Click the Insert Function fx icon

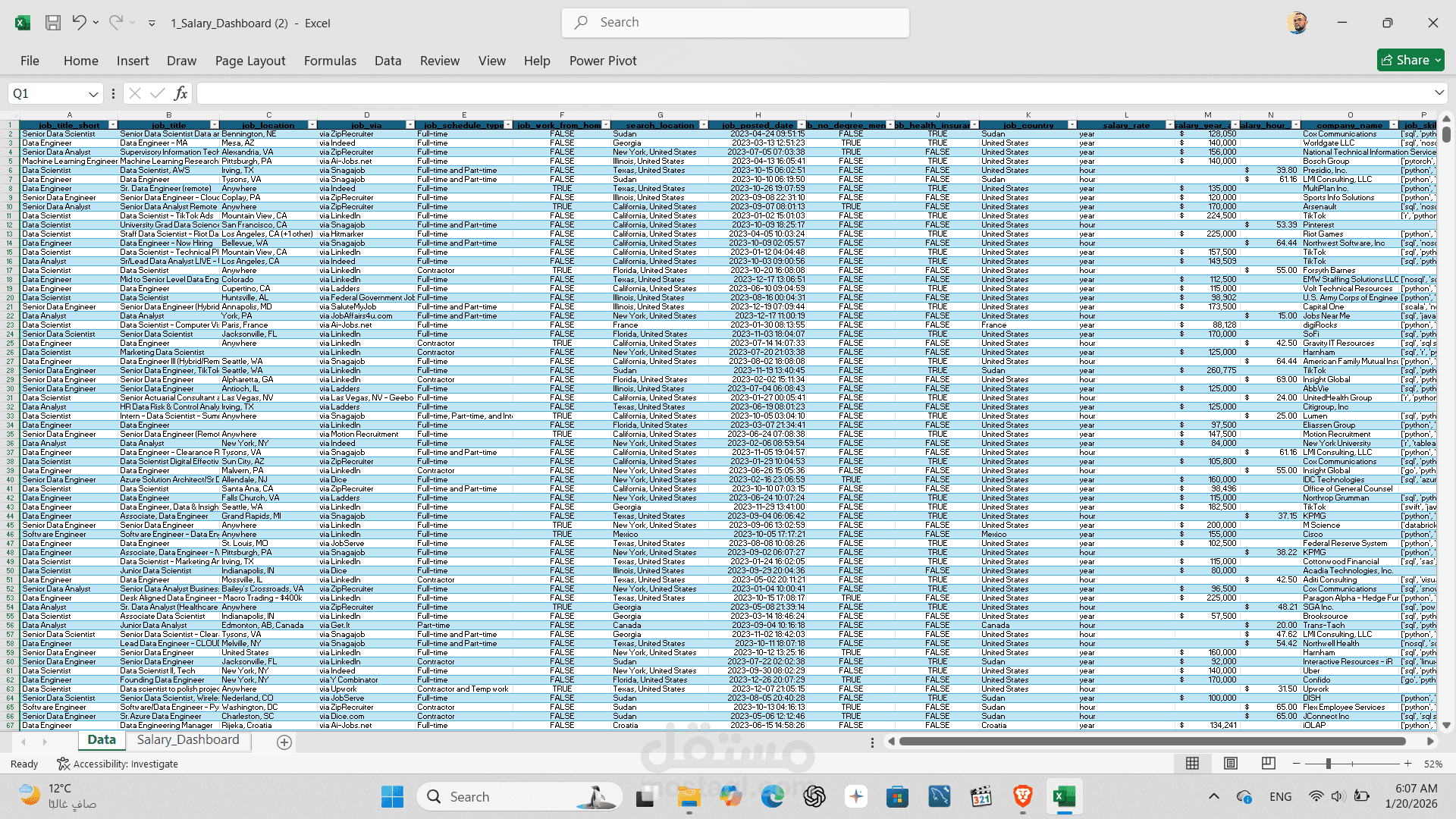(180, 93)
